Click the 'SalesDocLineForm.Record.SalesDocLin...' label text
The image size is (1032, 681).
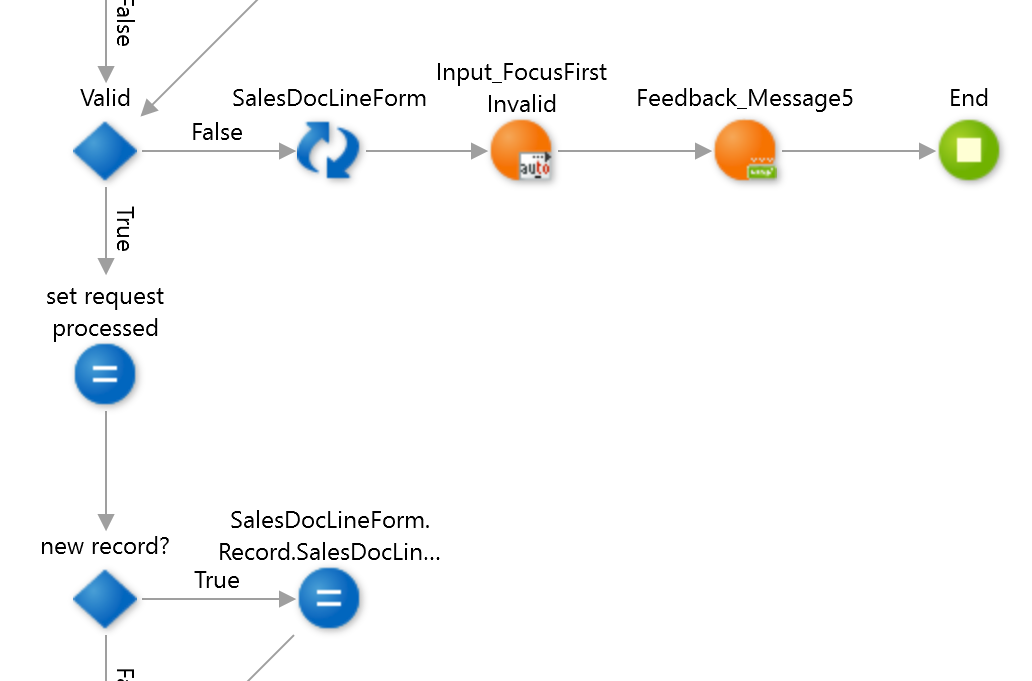pos(329,536)
